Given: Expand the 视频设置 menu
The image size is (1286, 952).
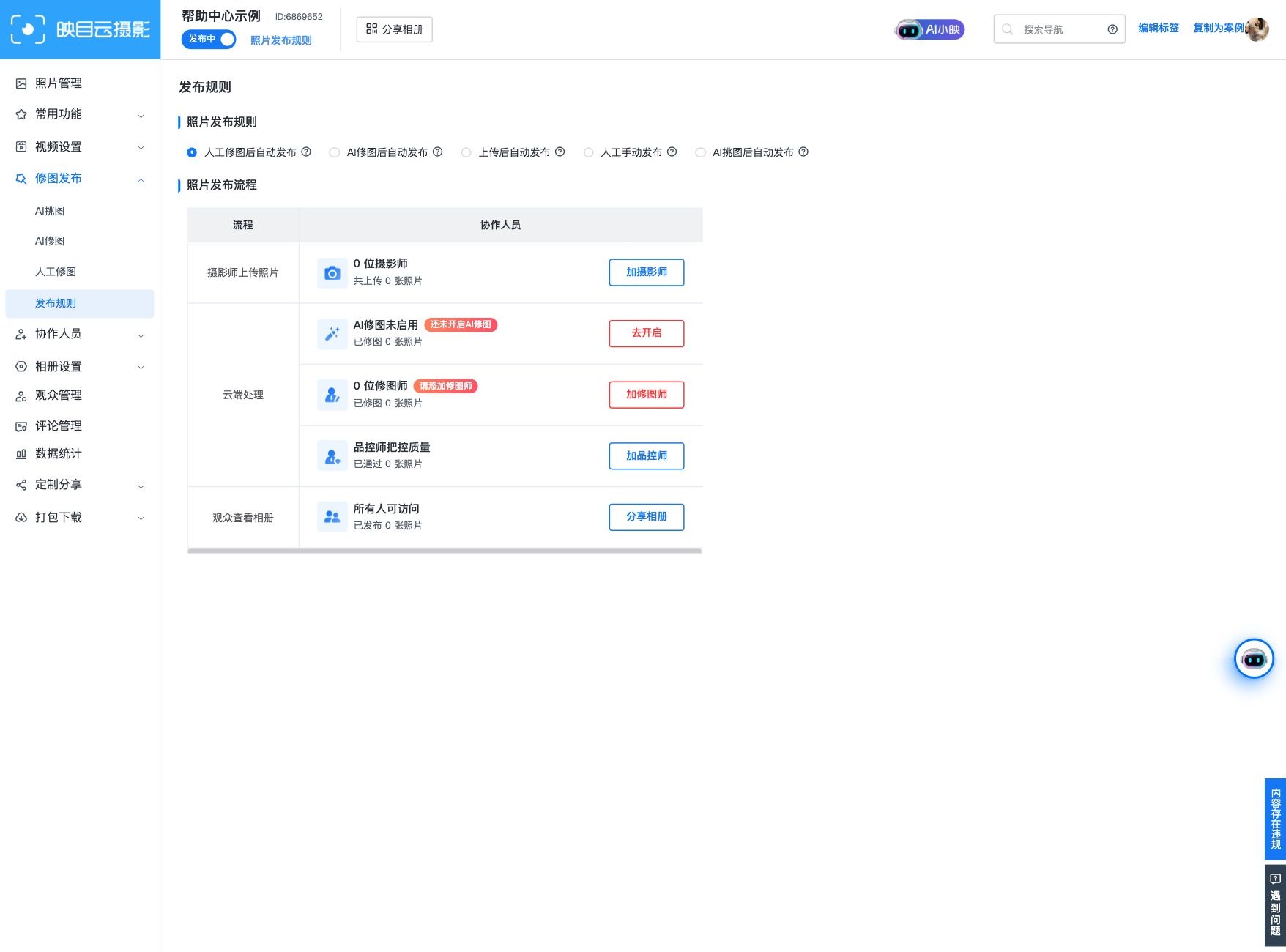Looking at the screenshot, I should [80, 146].
